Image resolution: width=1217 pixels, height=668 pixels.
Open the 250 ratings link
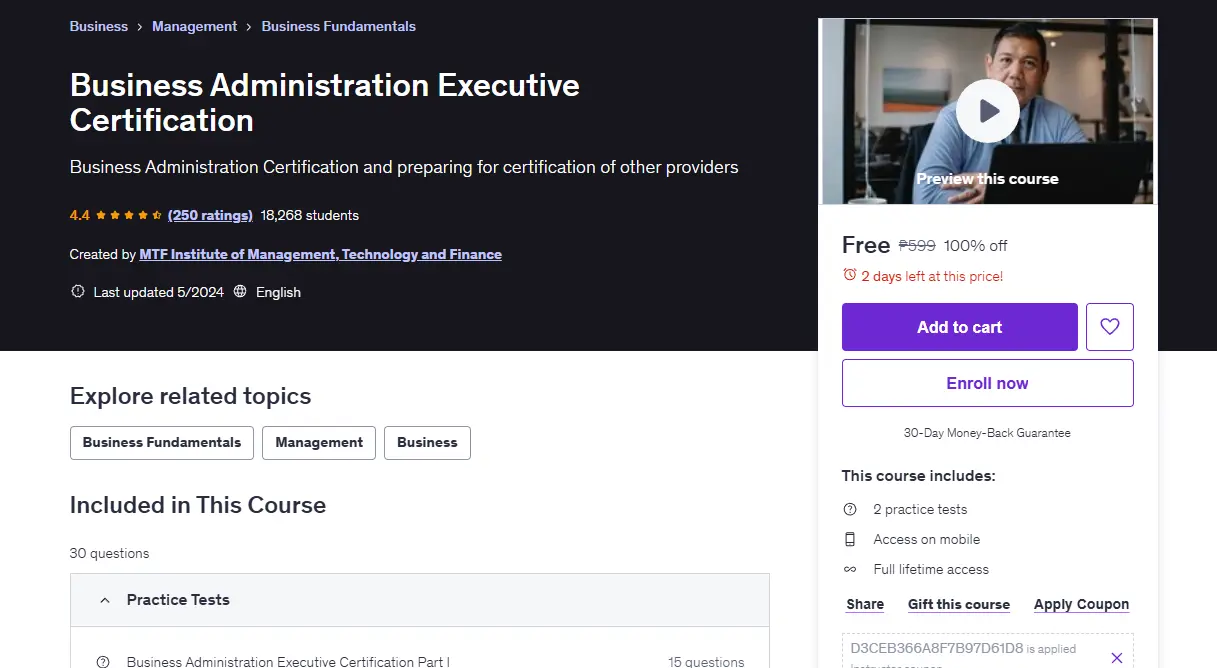210,215
